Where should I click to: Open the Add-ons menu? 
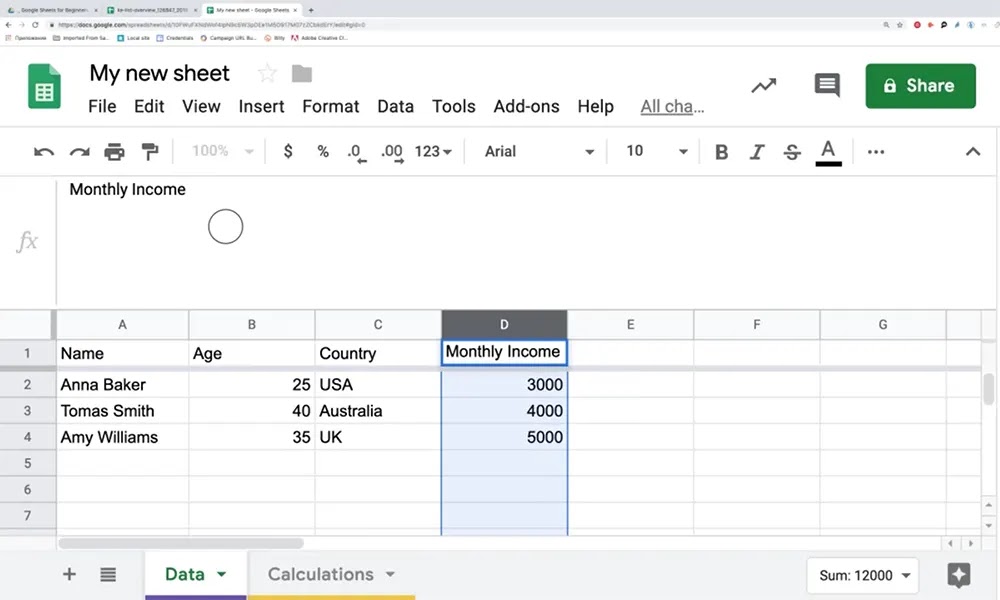coord(526,106)
